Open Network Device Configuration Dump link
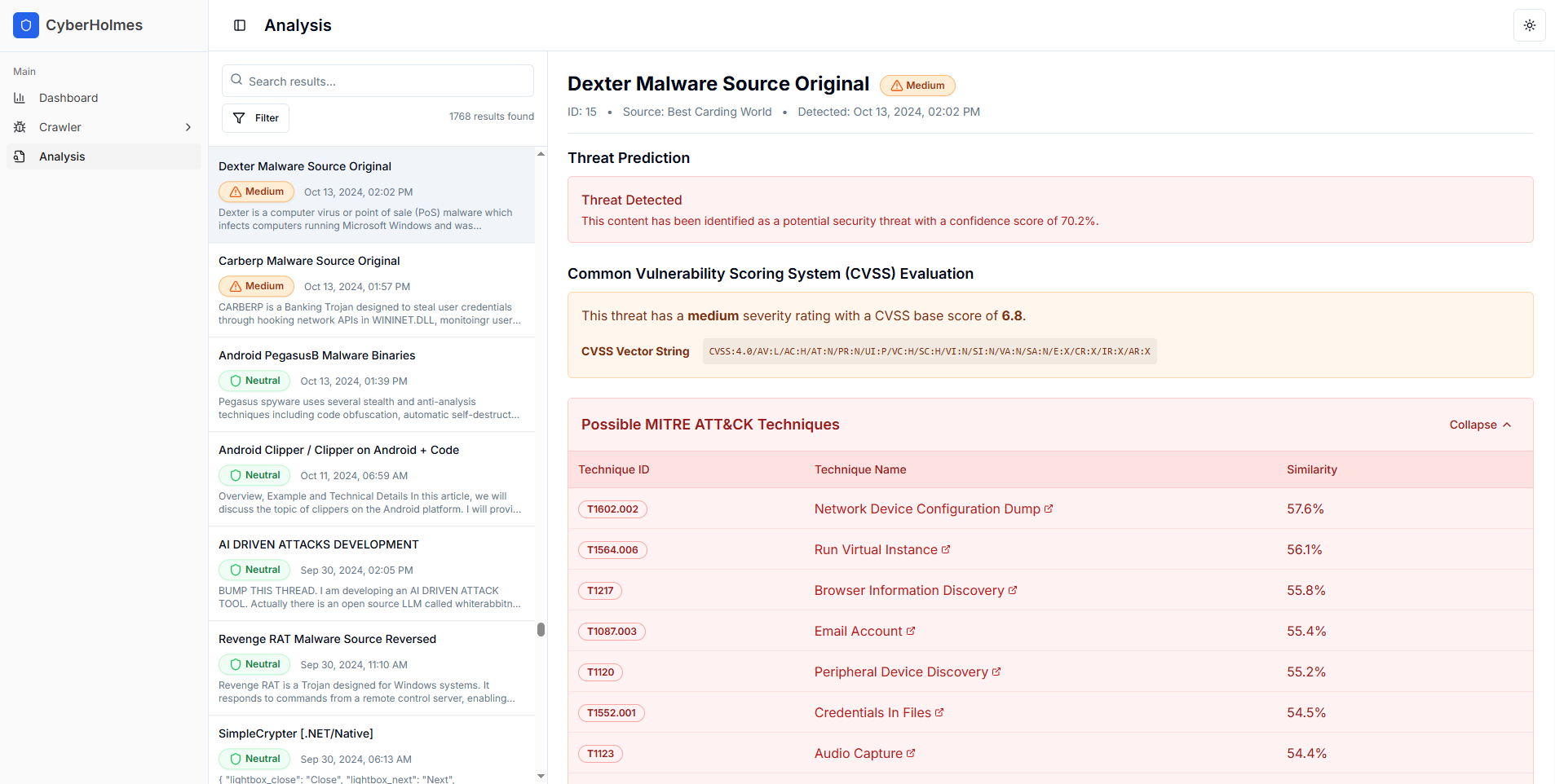This screenshot has width=1555, height=784. coord(934,509)
